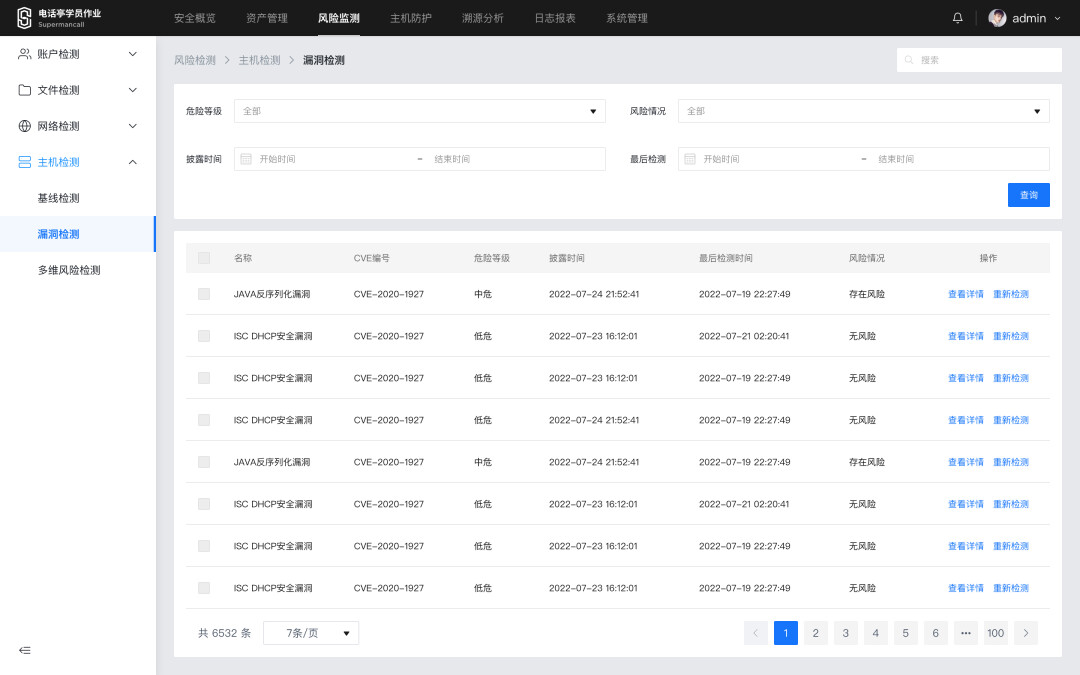Click 查看详情 link in the first row
Viewport: 1080px width, 675px height.
click(966, 294)
